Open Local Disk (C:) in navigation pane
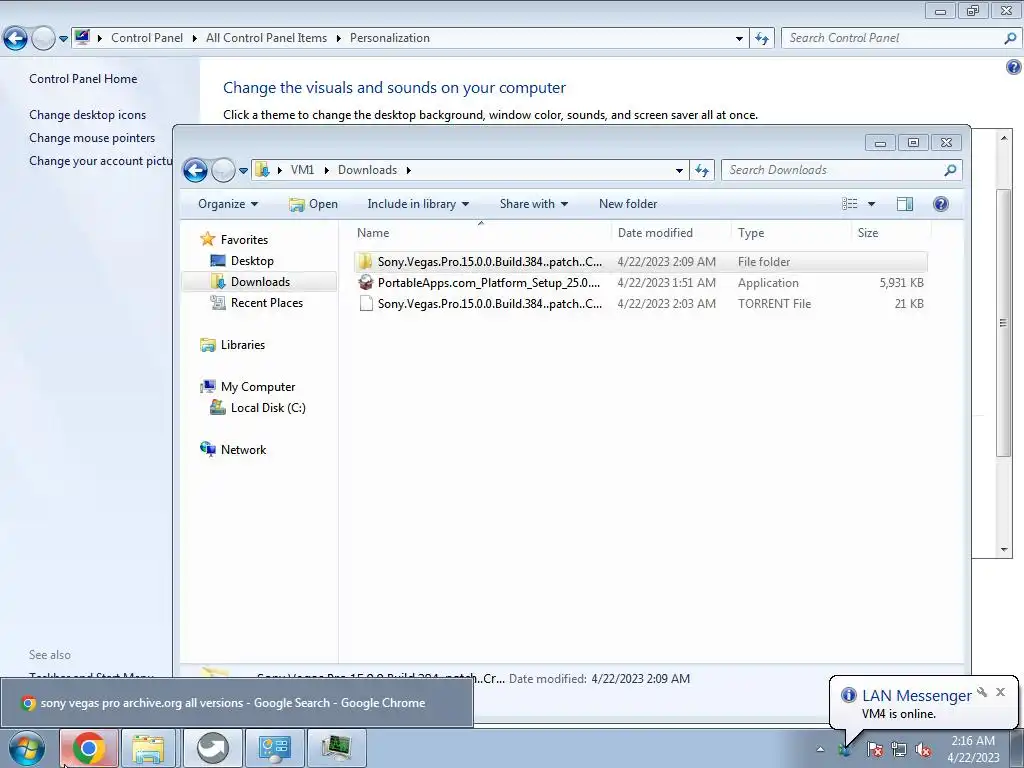1024x768 pixels. (x=268, y=408)
